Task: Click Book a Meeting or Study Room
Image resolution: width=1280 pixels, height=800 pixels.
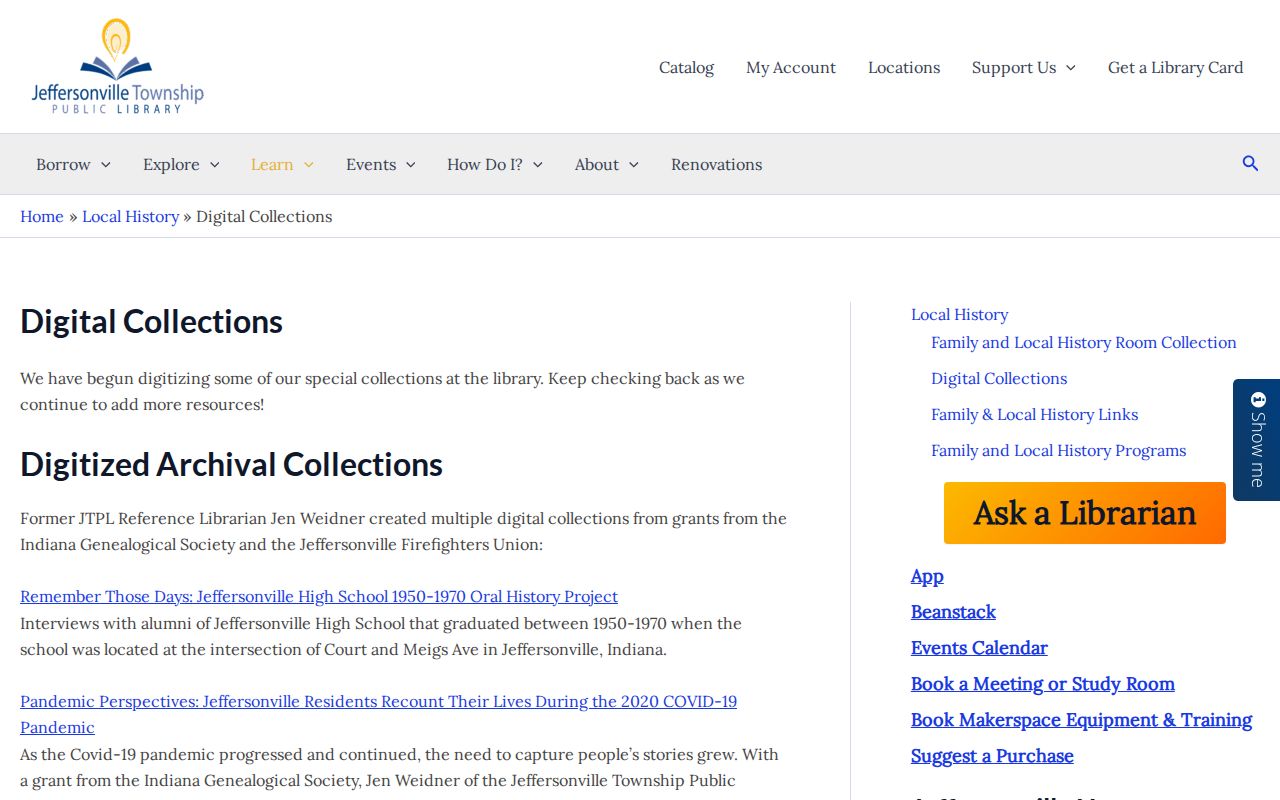Action: [x=1043, y=684]
